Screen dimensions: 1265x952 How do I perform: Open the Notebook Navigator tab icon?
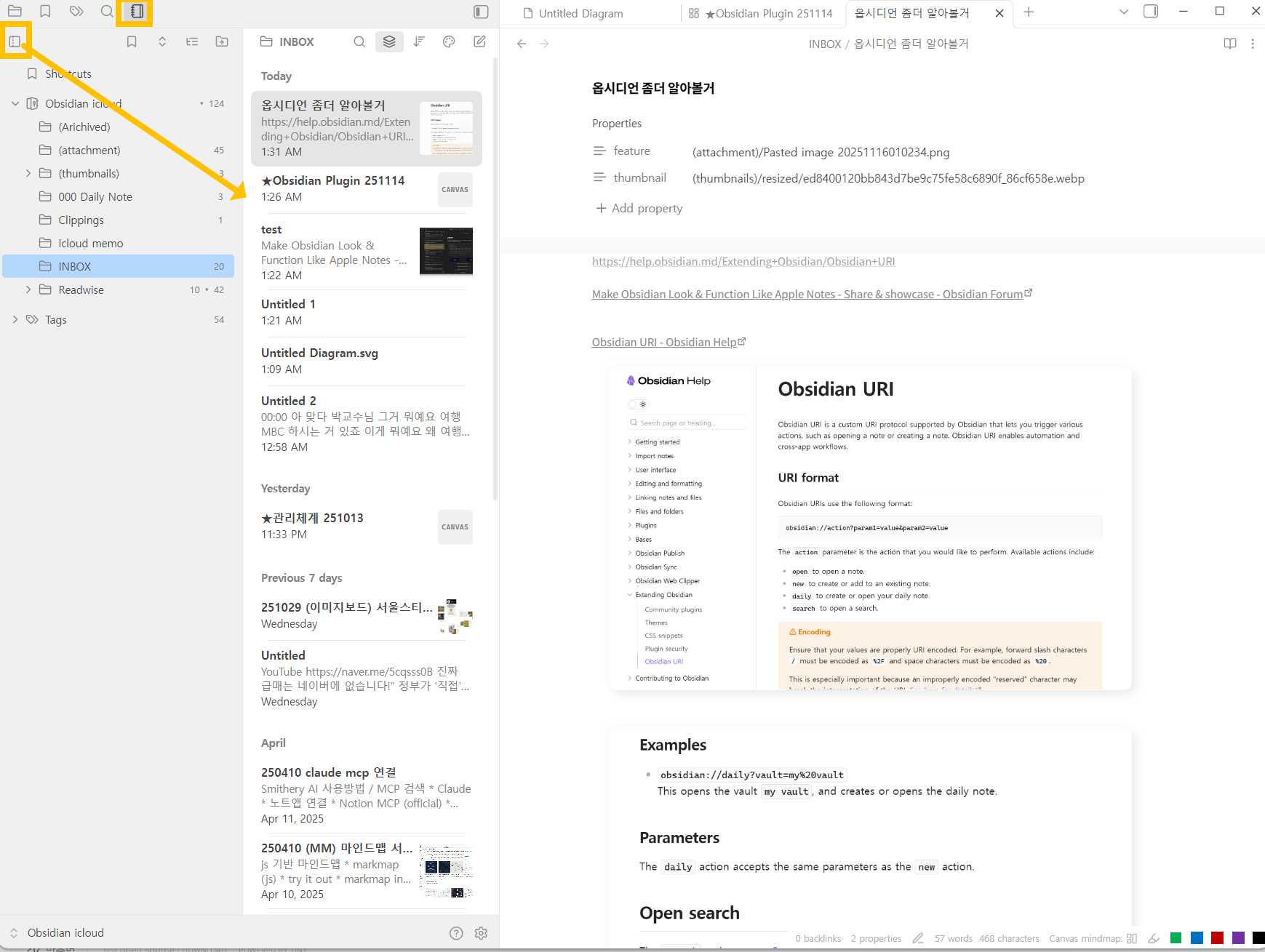pos(137,11)
